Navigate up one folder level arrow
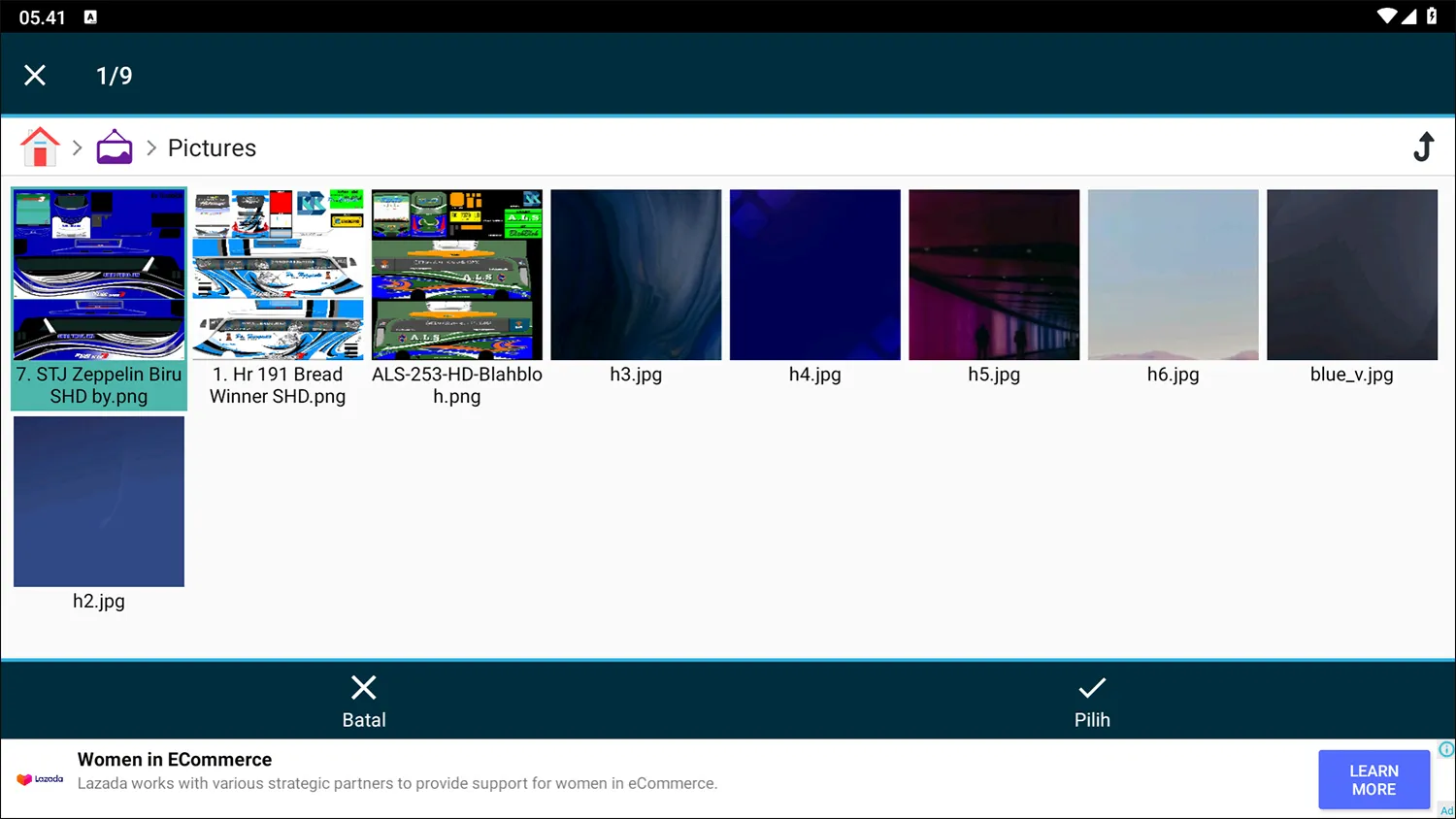The width and height of the screenshot is (1456, 819). 1423,147
